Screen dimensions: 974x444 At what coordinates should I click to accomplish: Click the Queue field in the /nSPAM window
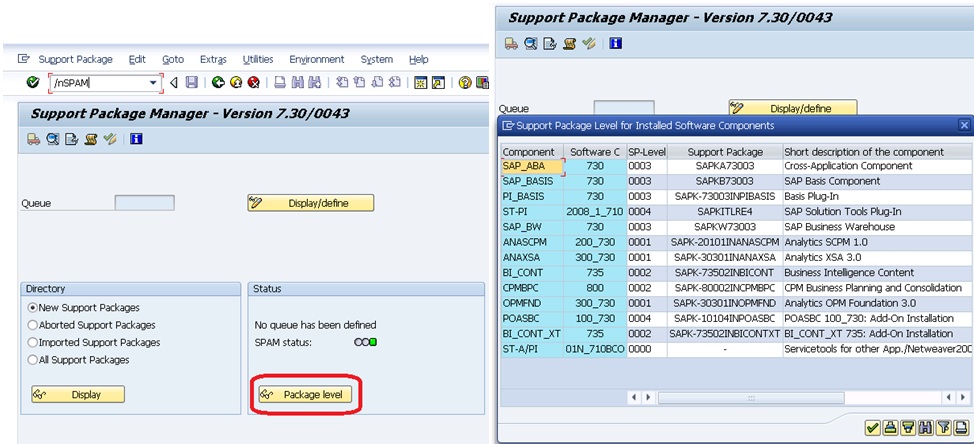point(144,203)
